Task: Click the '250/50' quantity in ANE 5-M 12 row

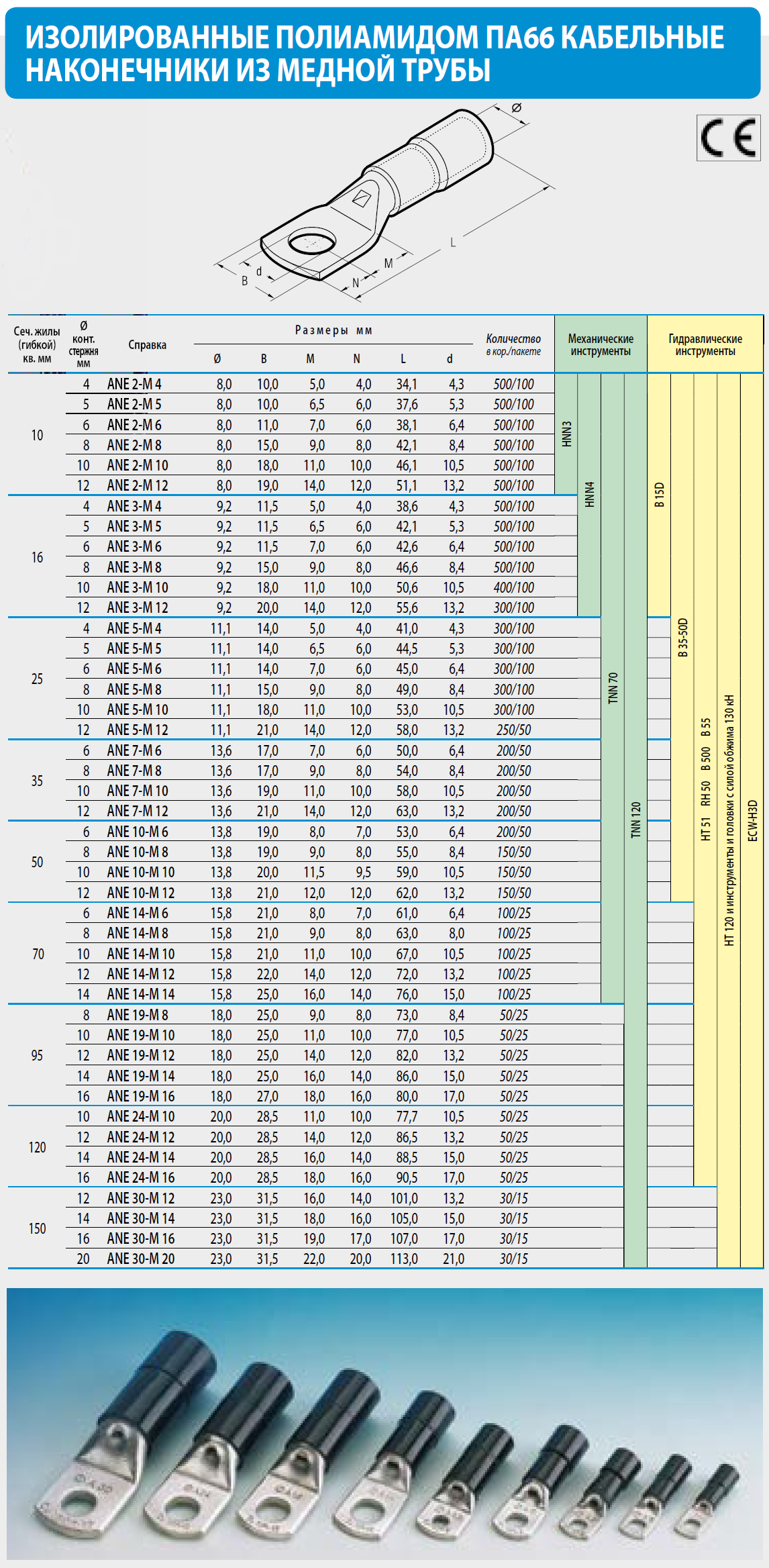Action: [514, 730]
